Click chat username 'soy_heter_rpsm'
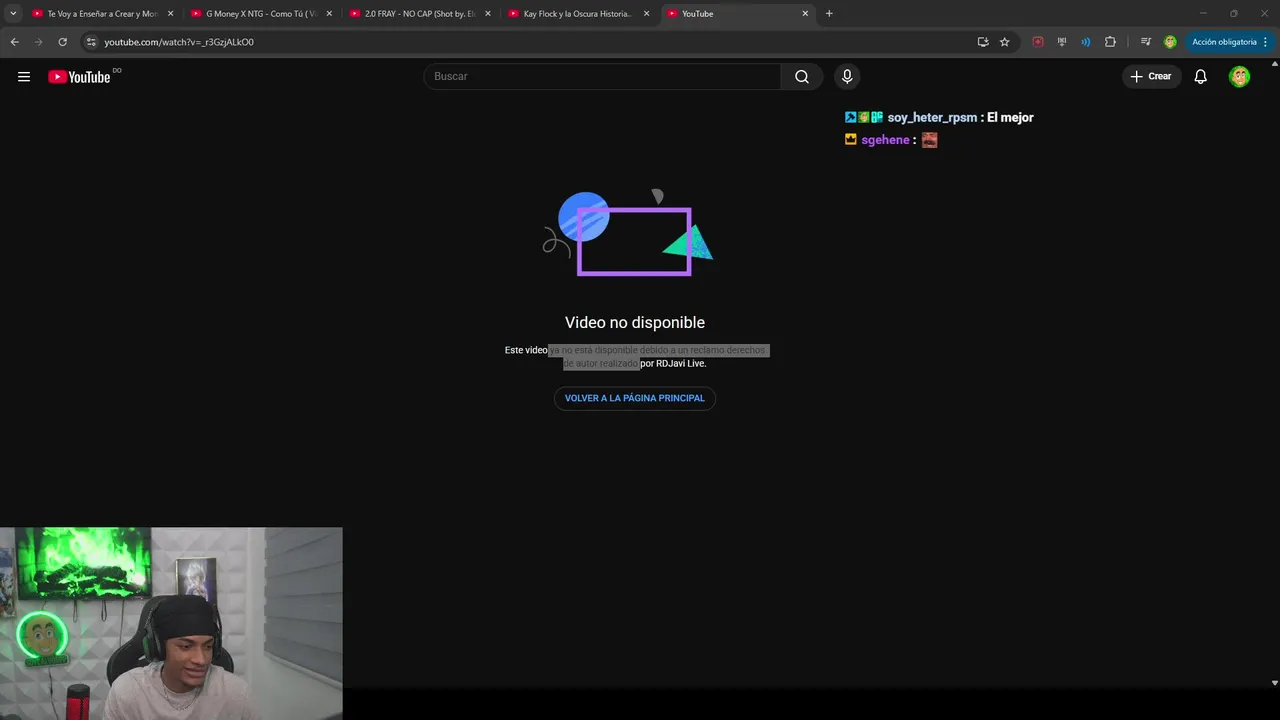Viewport: 1280px width, 720px height. click(x=932, y=117)
